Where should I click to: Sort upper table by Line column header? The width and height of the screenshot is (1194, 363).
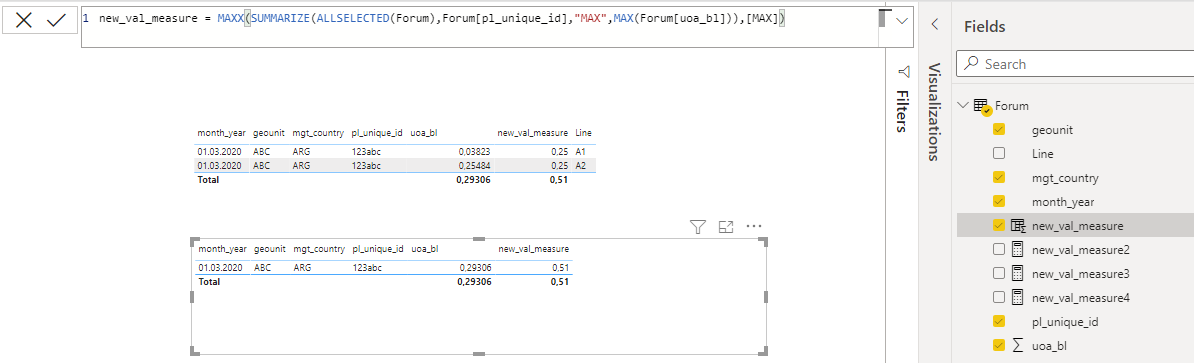[583, 133]
